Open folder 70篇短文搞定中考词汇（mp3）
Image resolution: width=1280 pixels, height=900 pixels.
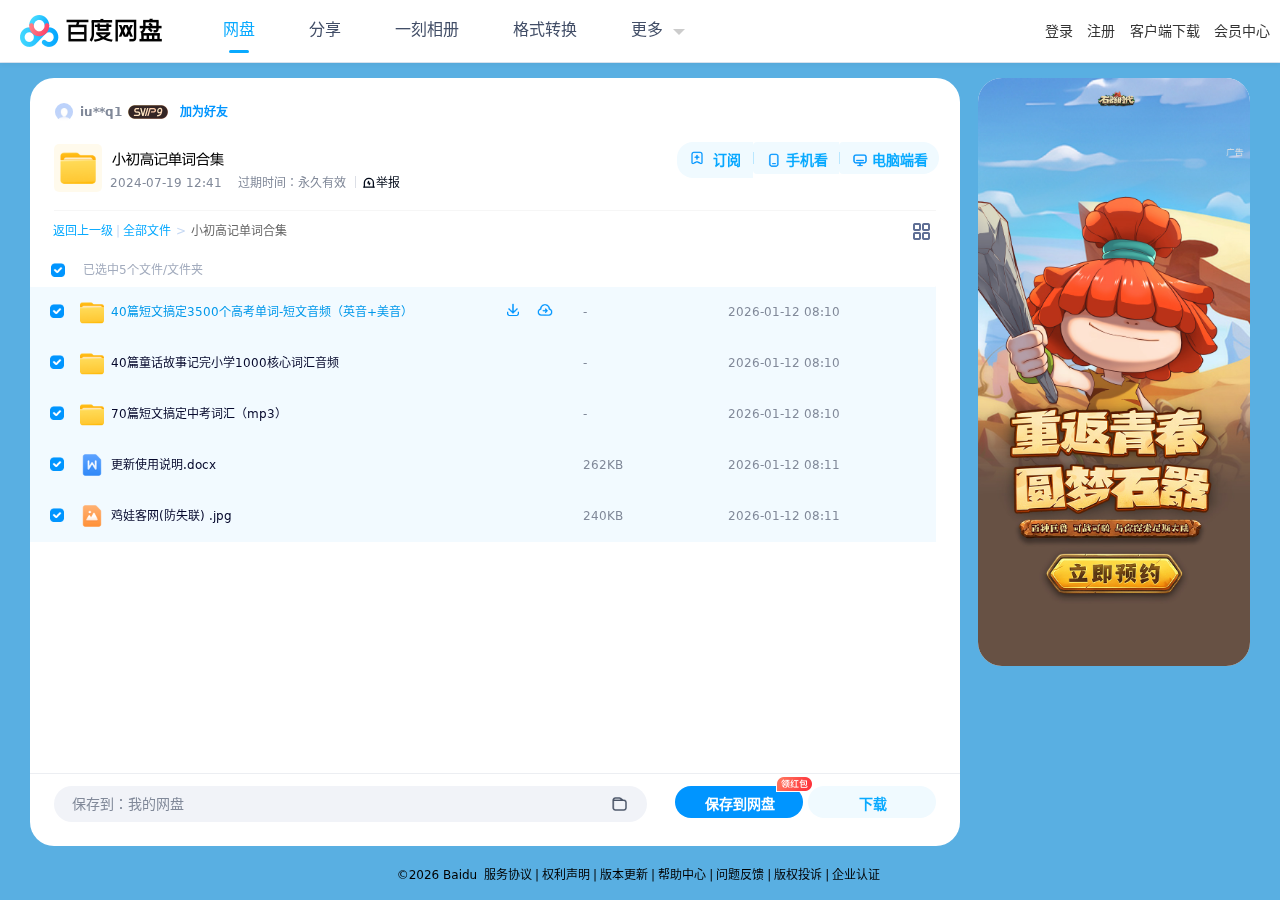tap(198, 414)
